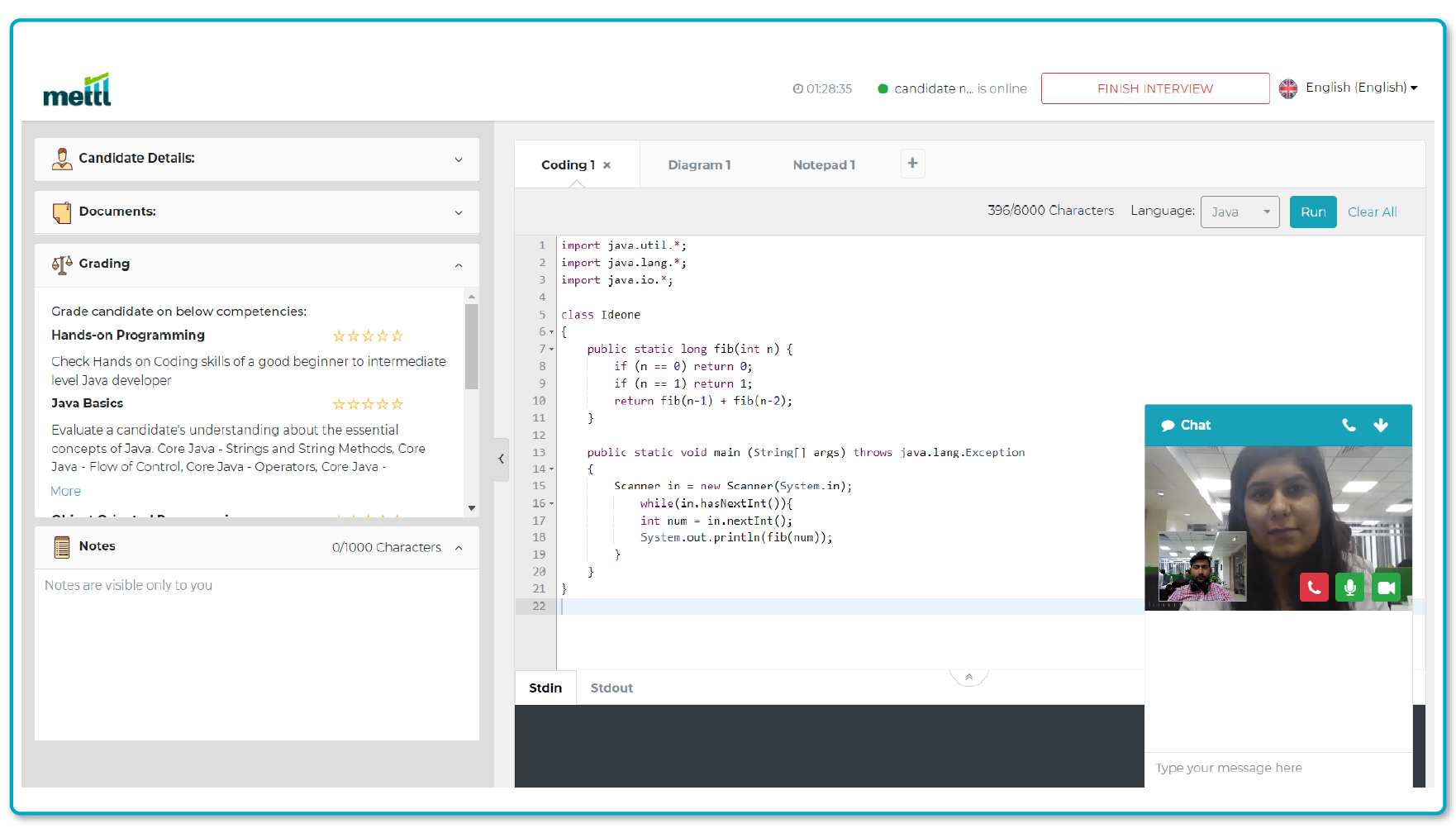Viewport: 1456px width, 833px height.
Task: Turn off camera in video call
Action: (x=1386, y=588)
